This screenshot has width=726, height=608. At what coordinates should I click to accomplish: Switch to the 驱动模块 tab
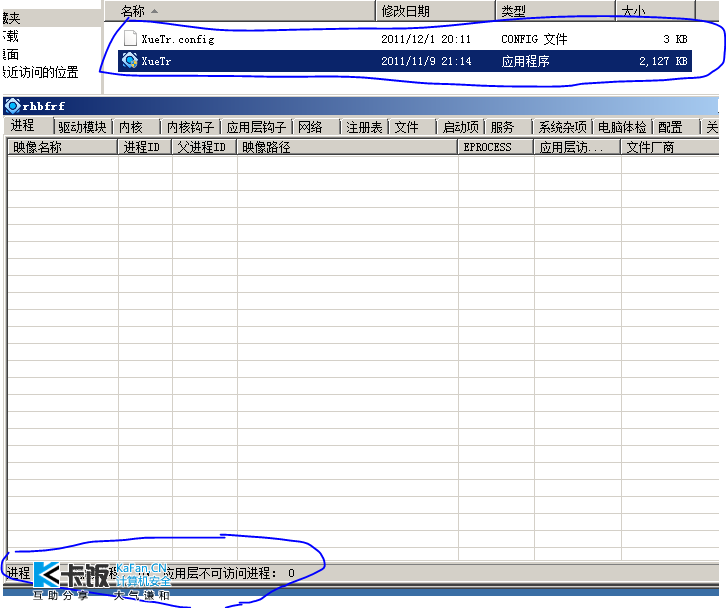pos(82,127)
